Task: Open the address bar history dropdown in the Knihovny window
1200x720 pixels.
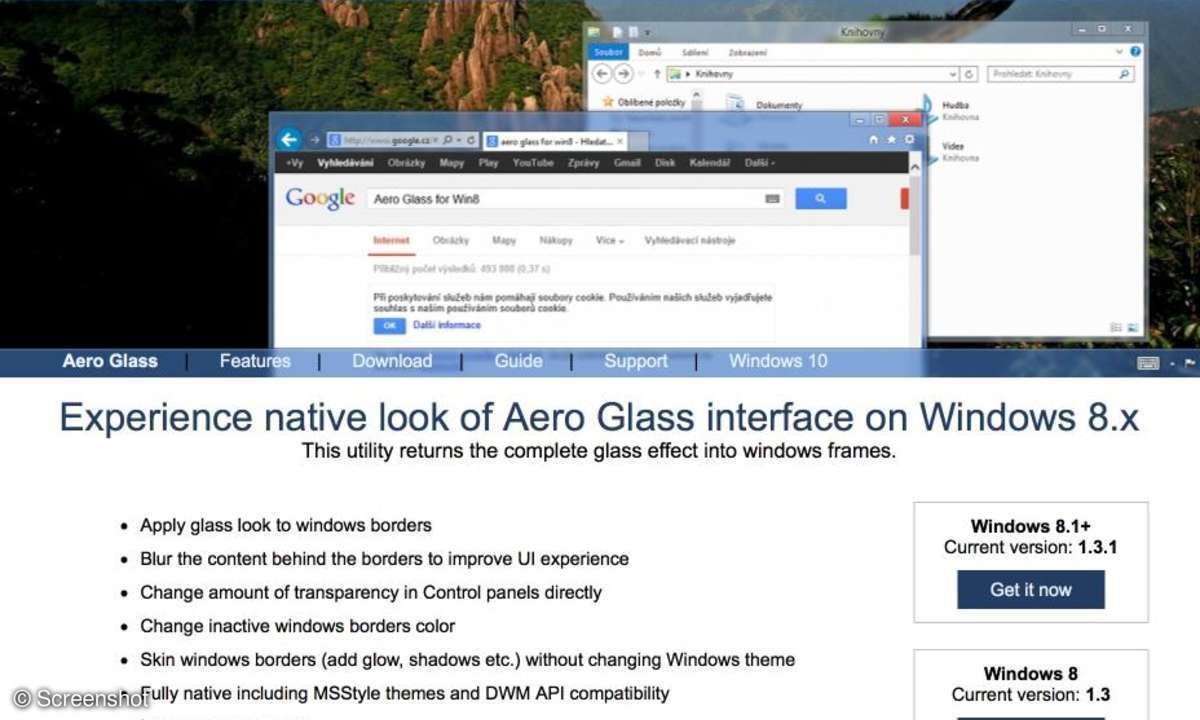Action: tap(953, 75)
